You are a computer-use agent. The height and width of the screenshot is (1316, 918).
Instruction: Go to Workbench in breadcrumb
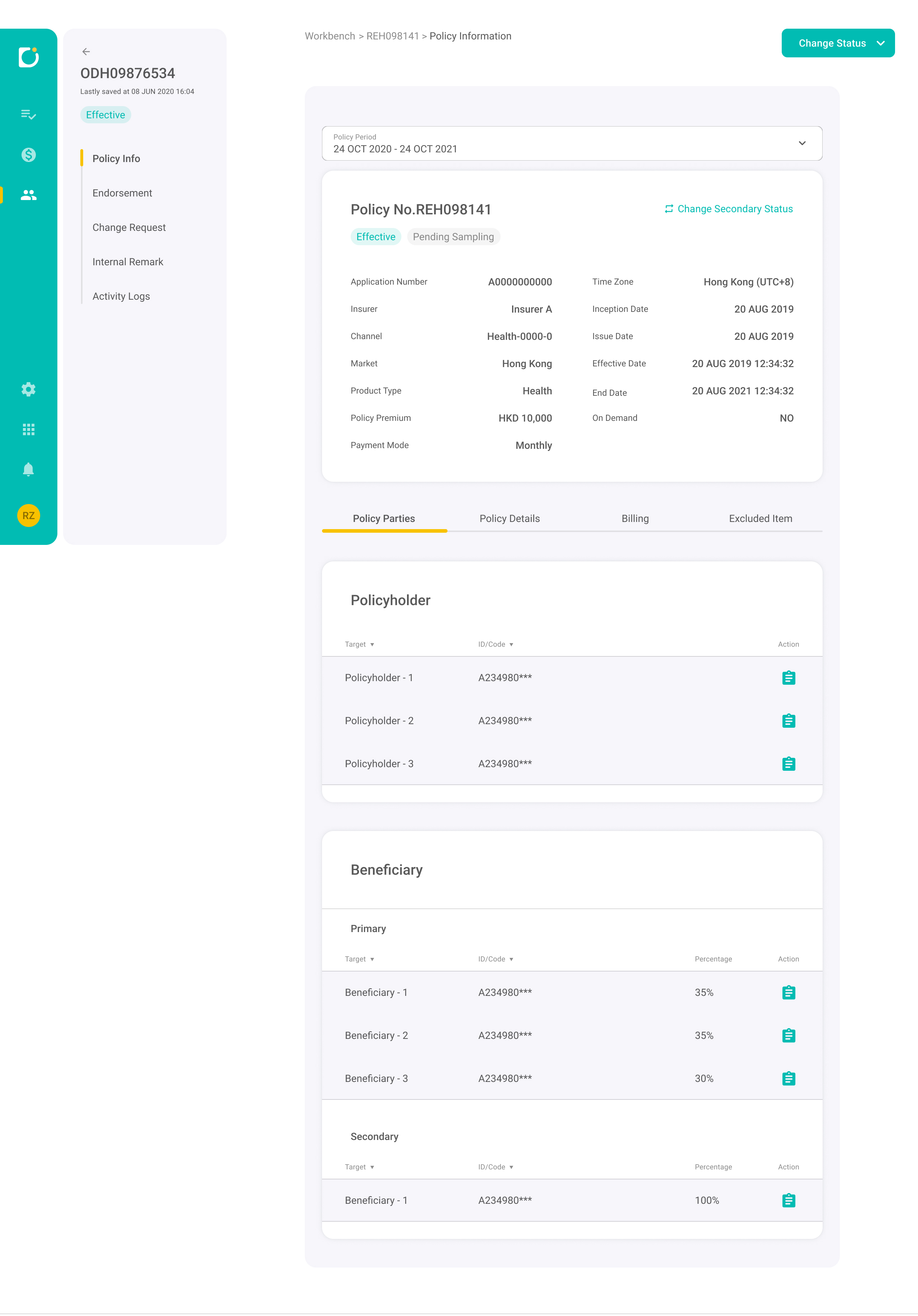[330, 36]
